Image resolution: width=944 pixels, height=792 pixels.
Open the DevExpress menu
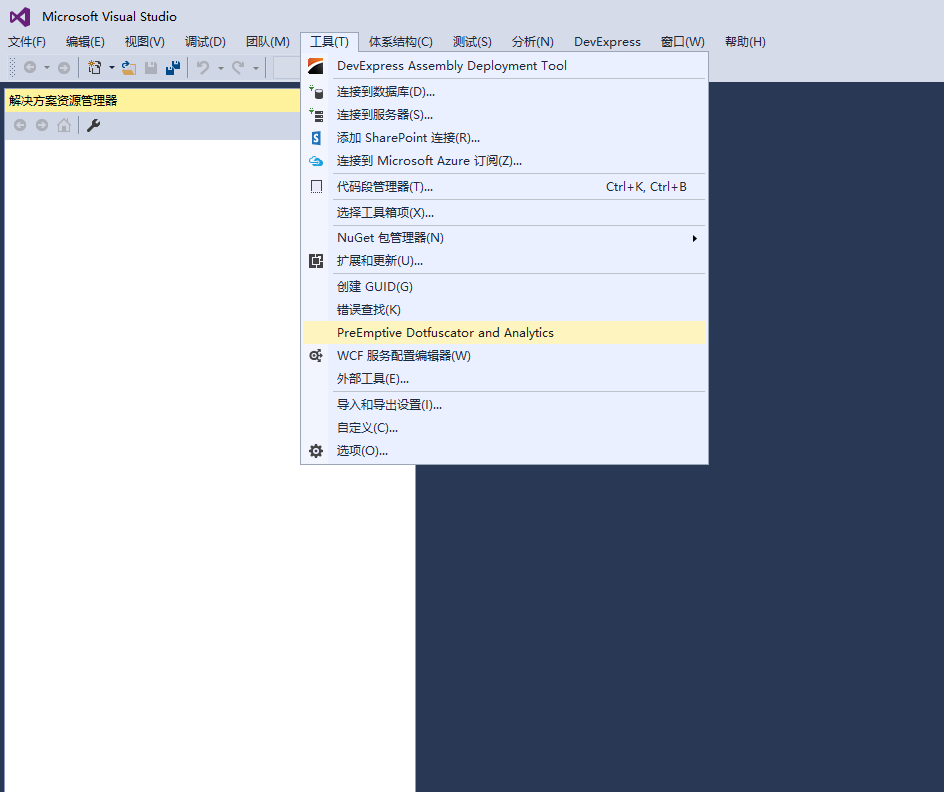click(607, 41)
